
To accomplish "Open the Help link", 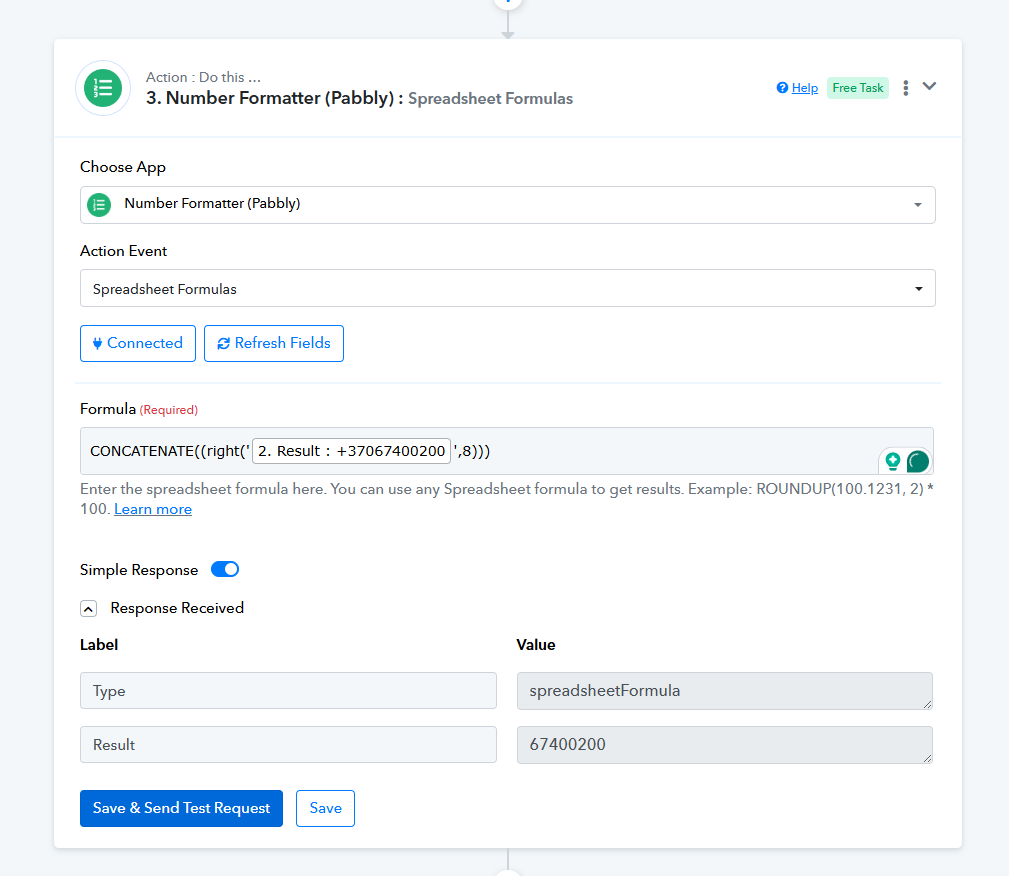I will pyautogui.click(x=804, y=88).
